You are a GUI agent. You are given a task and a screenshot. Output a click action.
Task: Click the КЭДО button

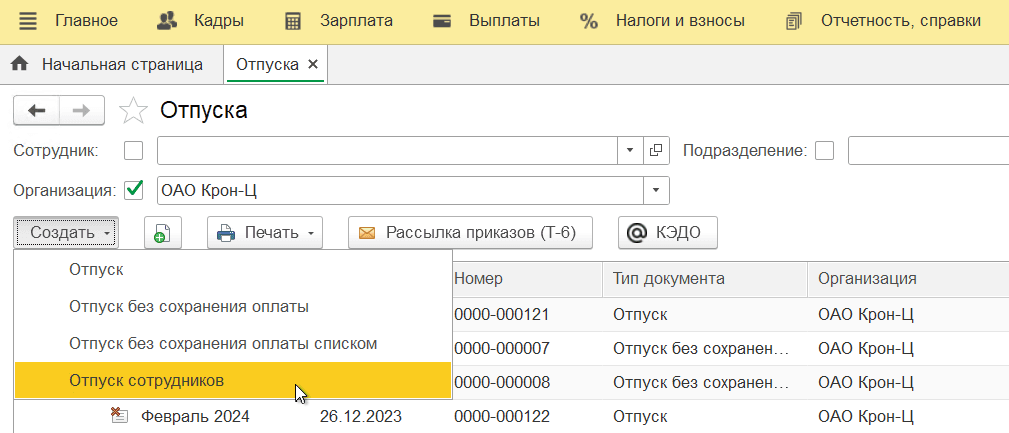[x=667, y=232]
